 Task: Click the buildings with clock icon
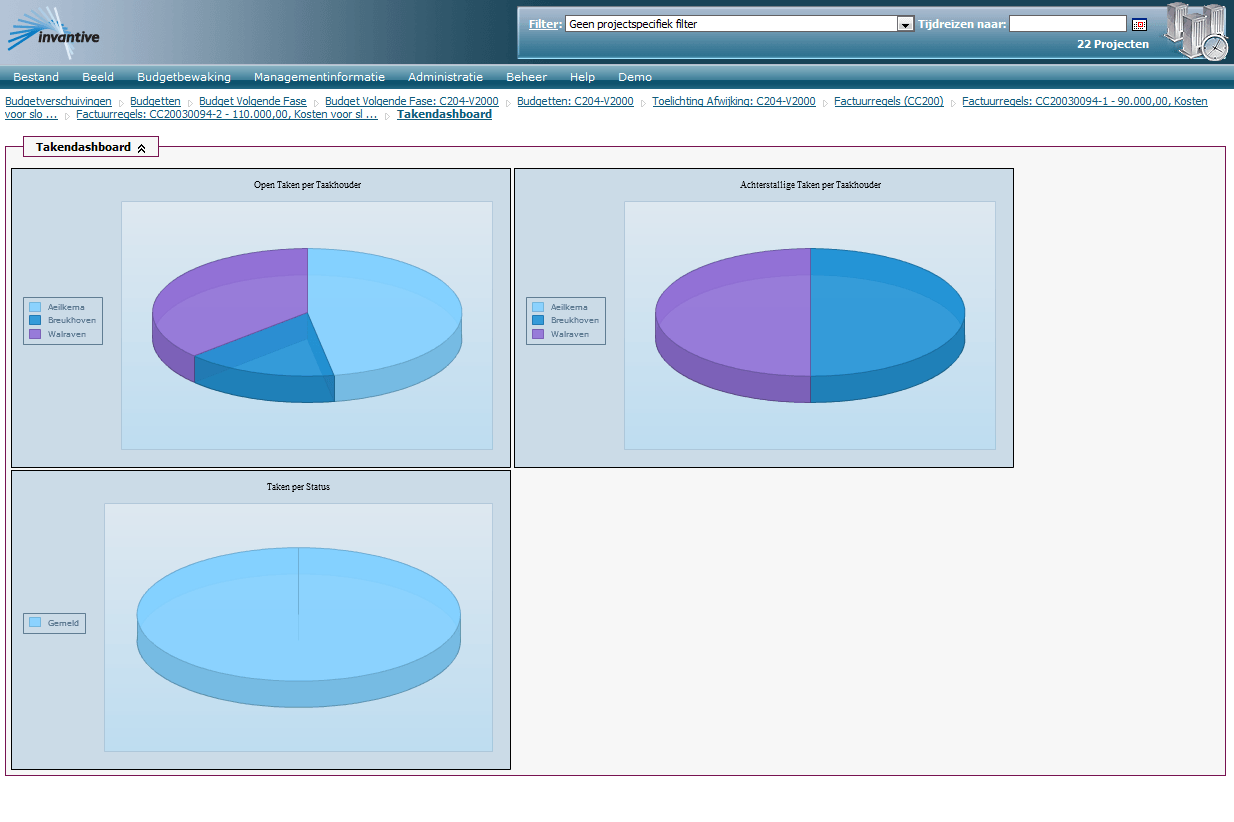tap(1197, 31)
